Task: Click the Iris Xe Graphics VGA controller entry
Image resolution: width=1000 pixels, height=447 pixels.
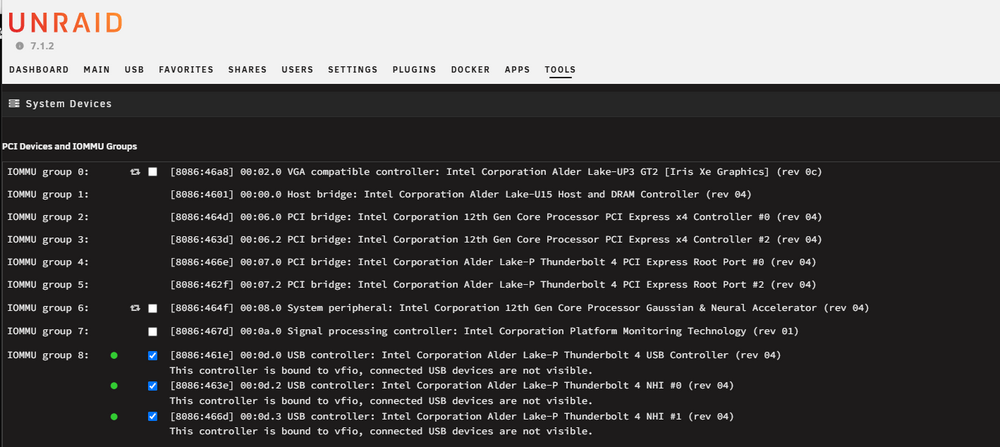Action: point(496,172)
